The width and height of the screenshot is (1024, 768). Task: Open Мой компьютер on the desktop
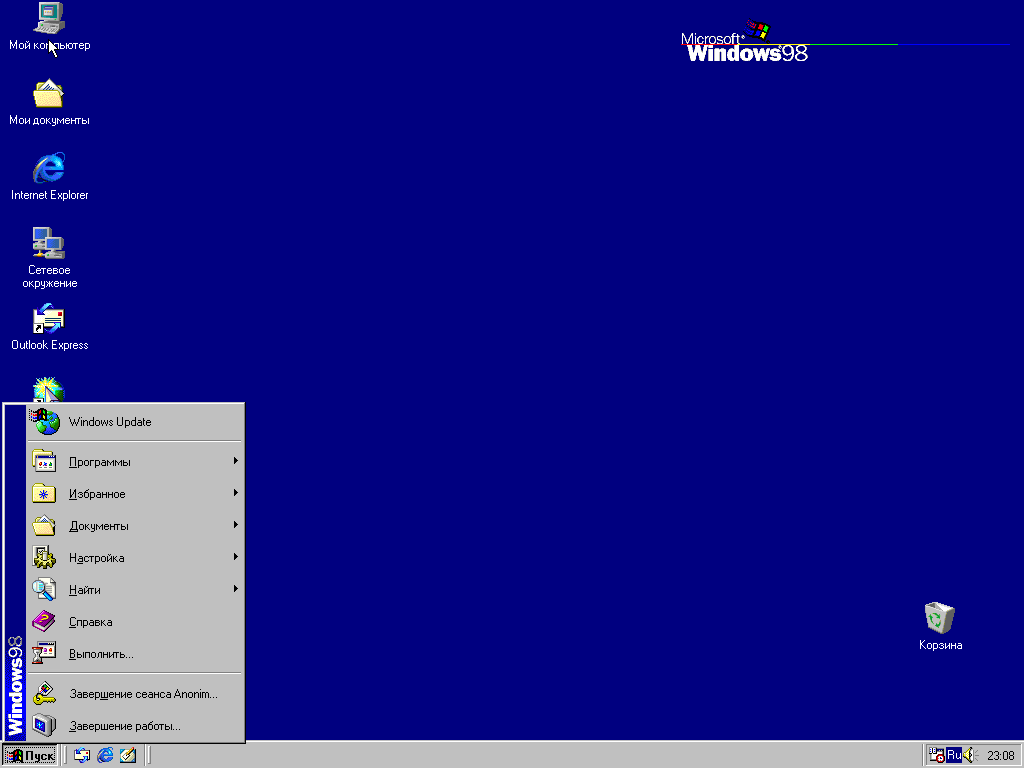(x=48, y=20)
